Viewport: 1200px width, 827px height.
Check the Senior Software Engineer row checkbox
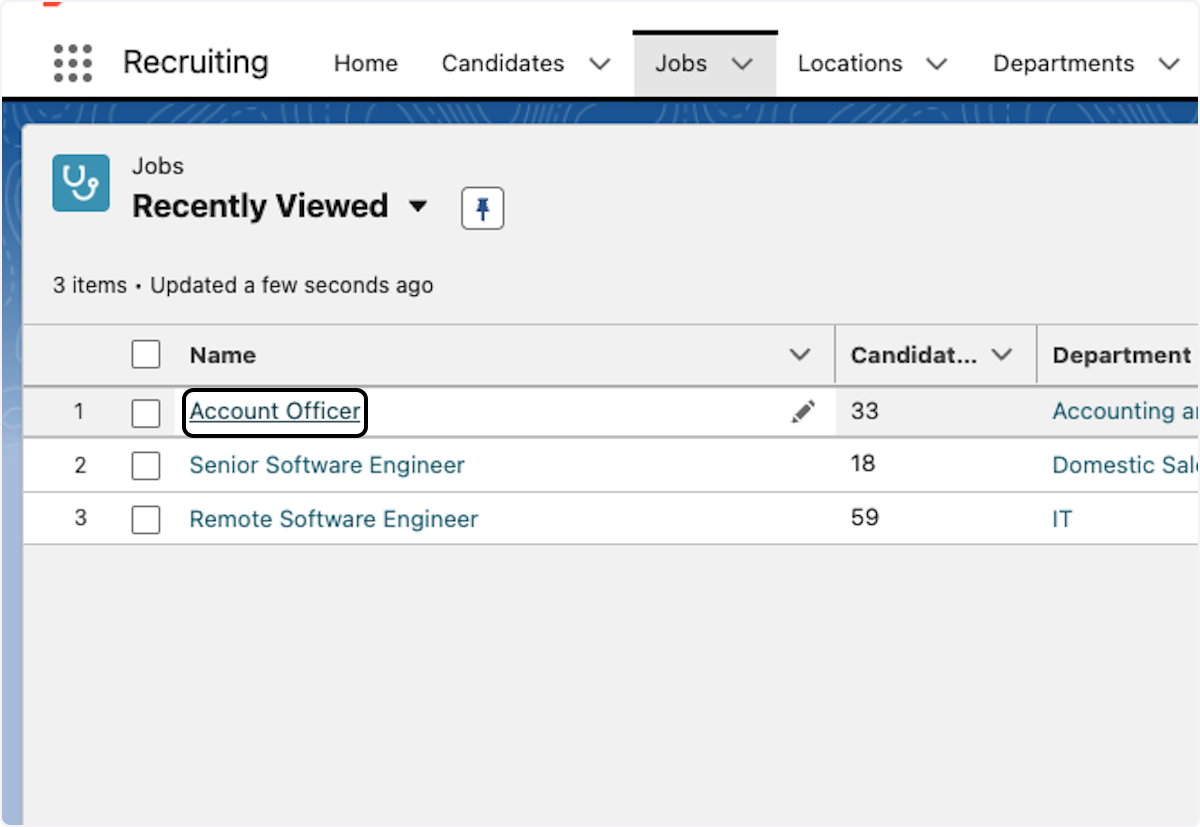pyautogui.click(x=145, y=465)
